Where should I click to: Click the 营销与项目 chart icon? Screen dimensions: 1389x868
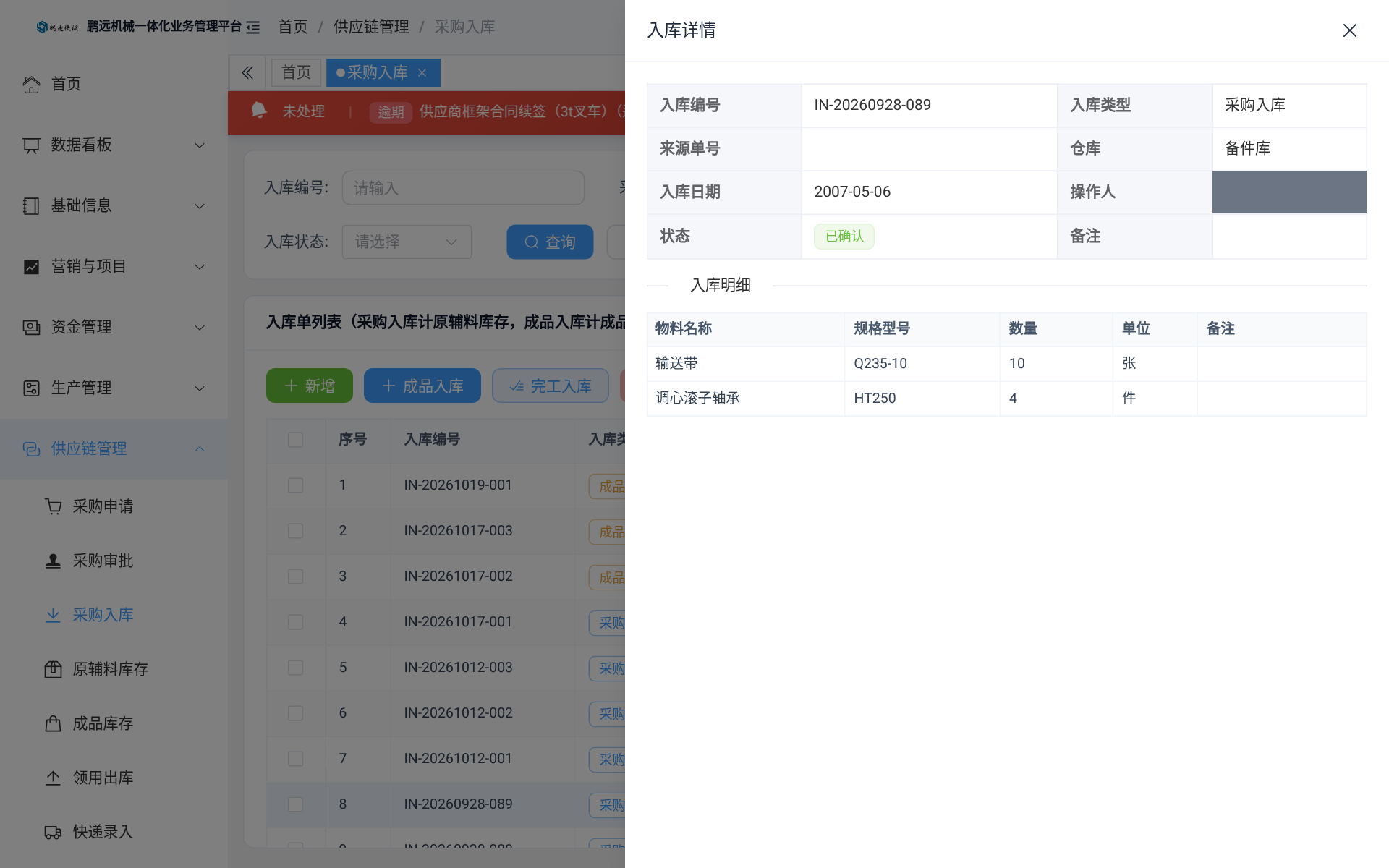(31, 267)
